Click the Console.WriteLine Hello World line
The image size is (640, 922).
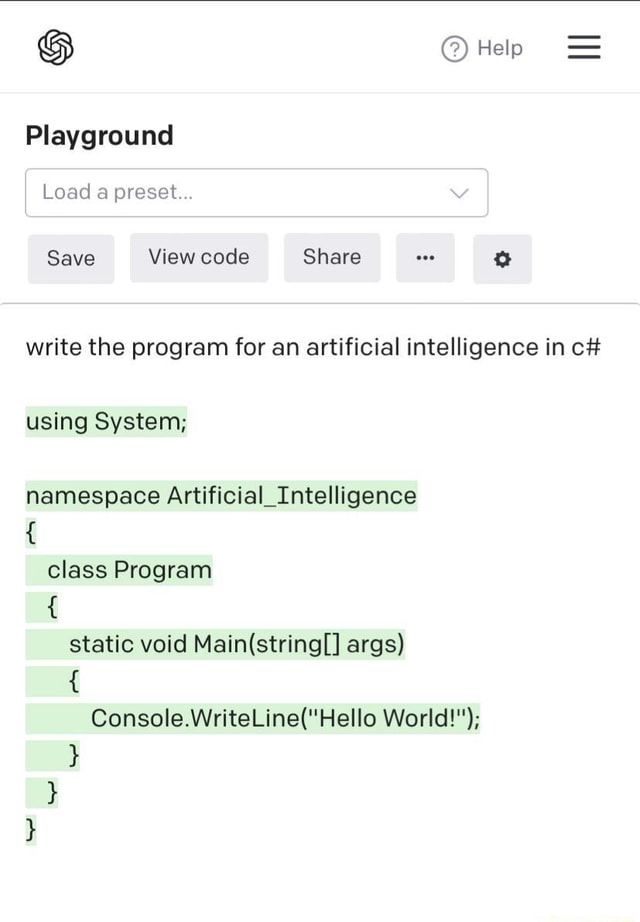pos(285,718)
